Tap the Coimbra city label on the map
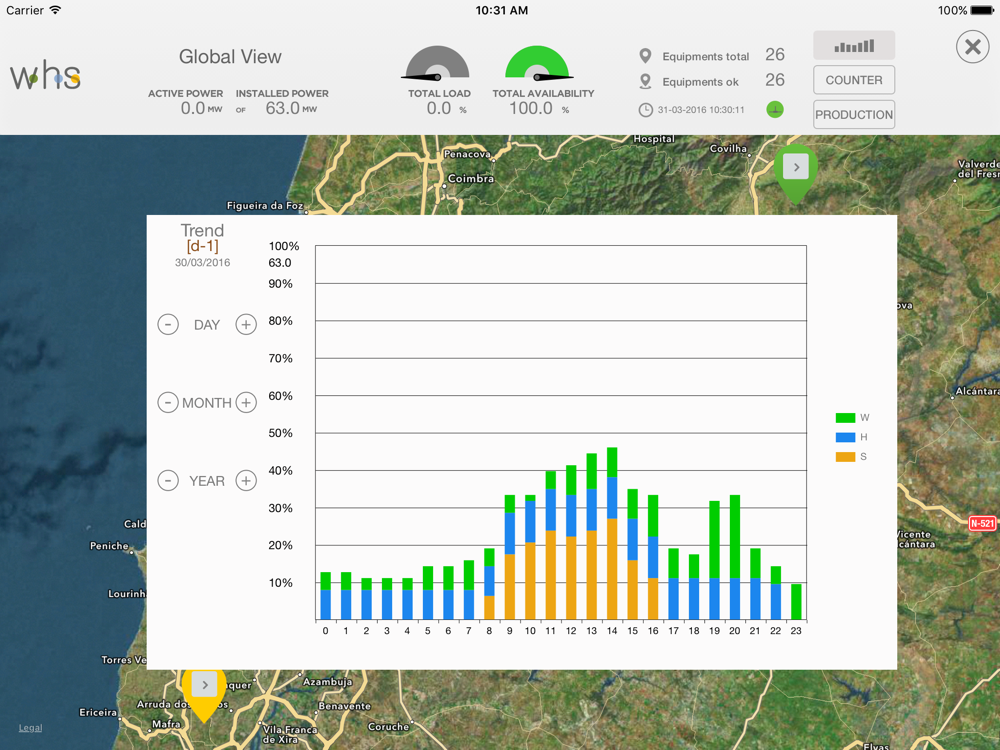1000x750 pixels. tap(471, 179)
